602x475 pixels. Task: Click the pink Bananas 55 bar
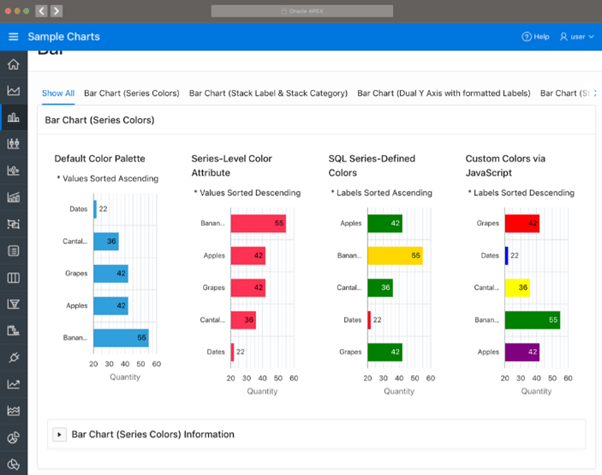tap(258, 223)
